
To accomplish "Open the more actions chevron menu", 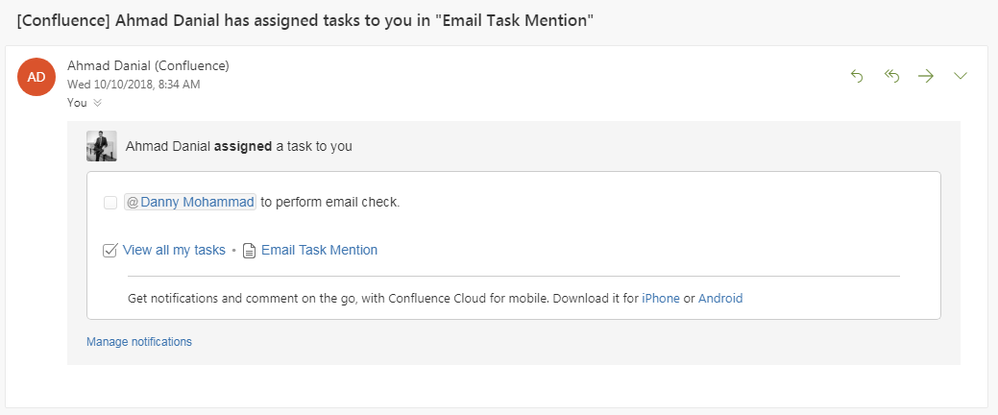I will [960, 76].
